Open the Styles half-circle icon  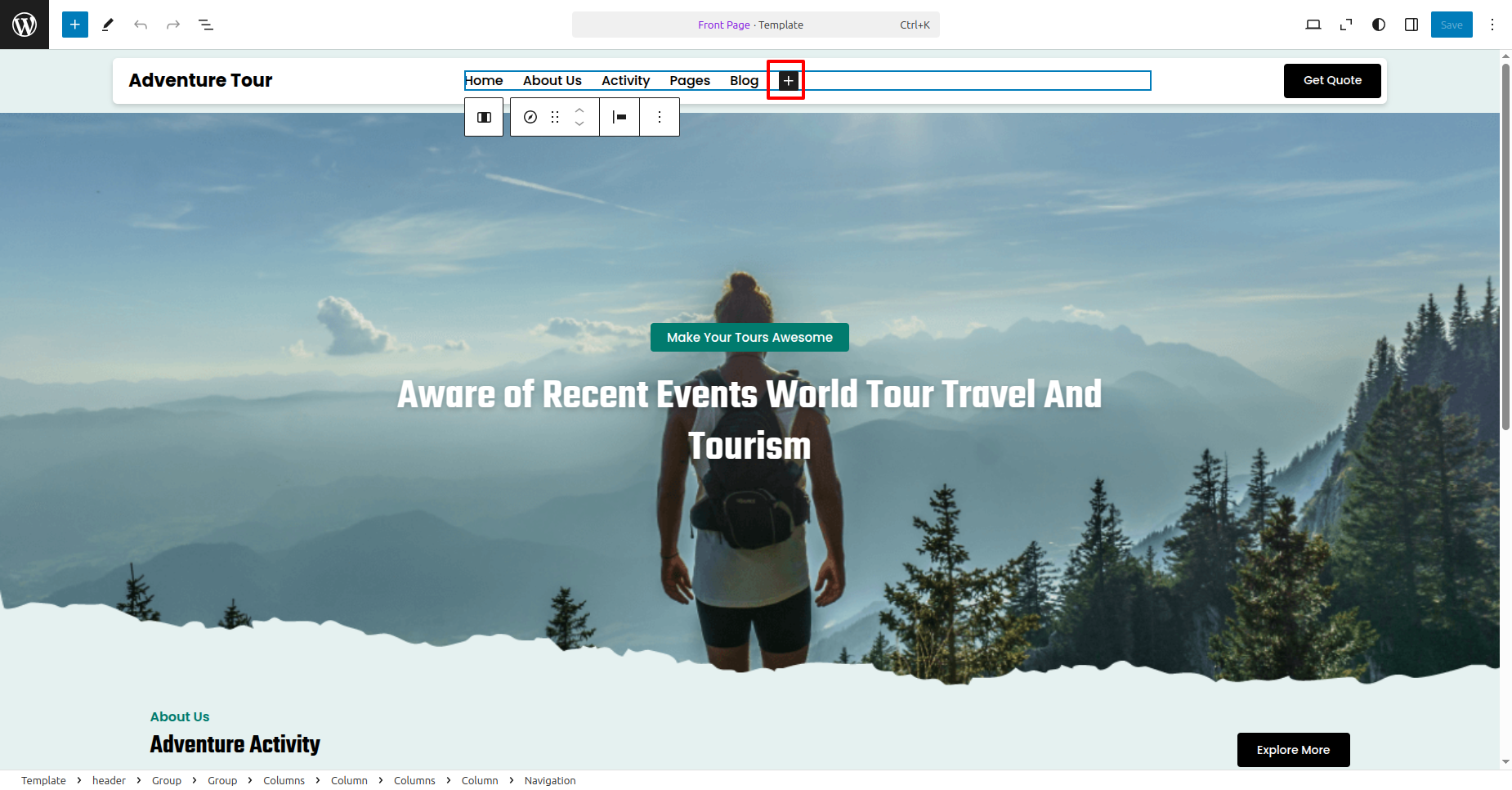click(1379, 25)
